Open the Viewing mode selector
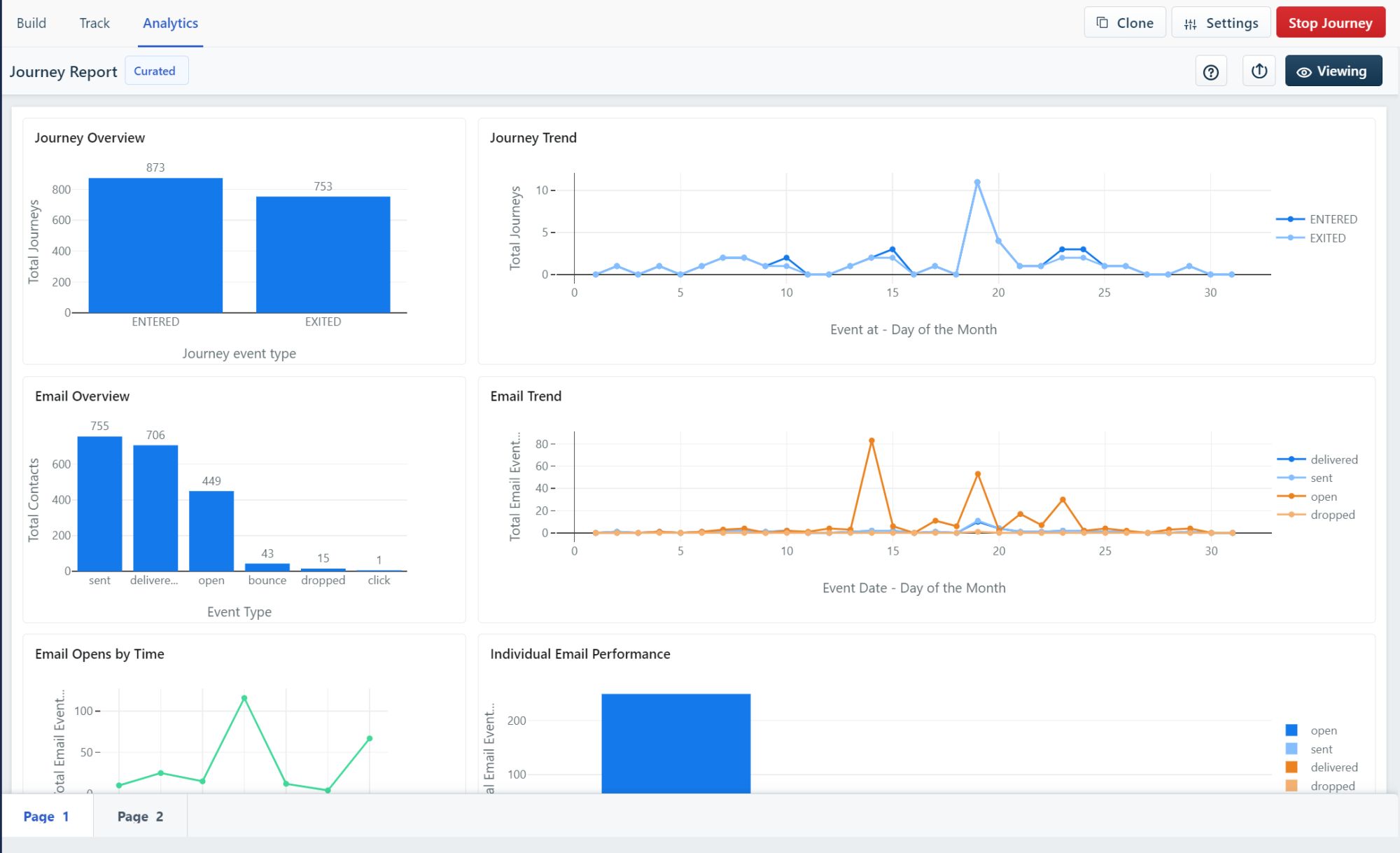Screen dimensions: 1400x853 coord(1333,71)
